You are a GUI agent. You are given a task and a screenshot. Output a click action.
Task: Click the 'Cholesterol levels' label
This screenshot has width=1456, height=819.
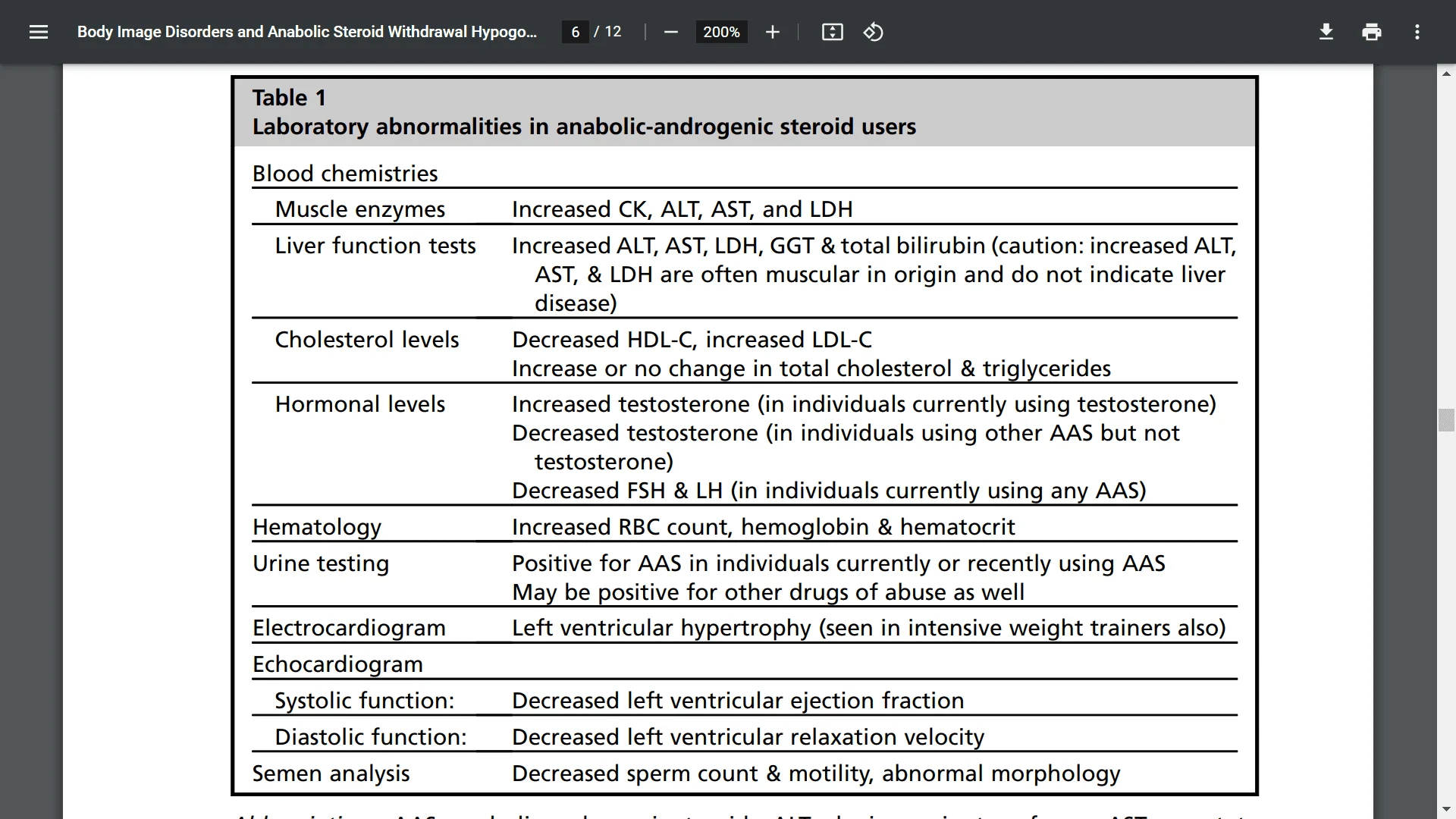point(367,340)
